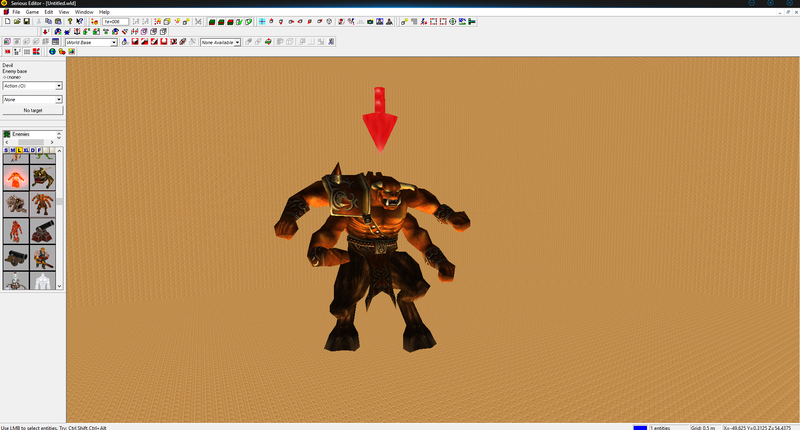Click the Copy icon in the toolbar

click(48, 21)
